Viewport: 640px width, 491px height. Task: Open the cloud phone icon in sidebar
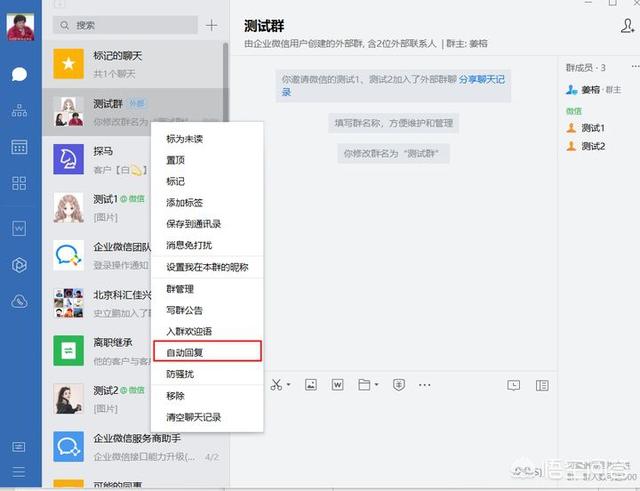[x=19, y=302]
